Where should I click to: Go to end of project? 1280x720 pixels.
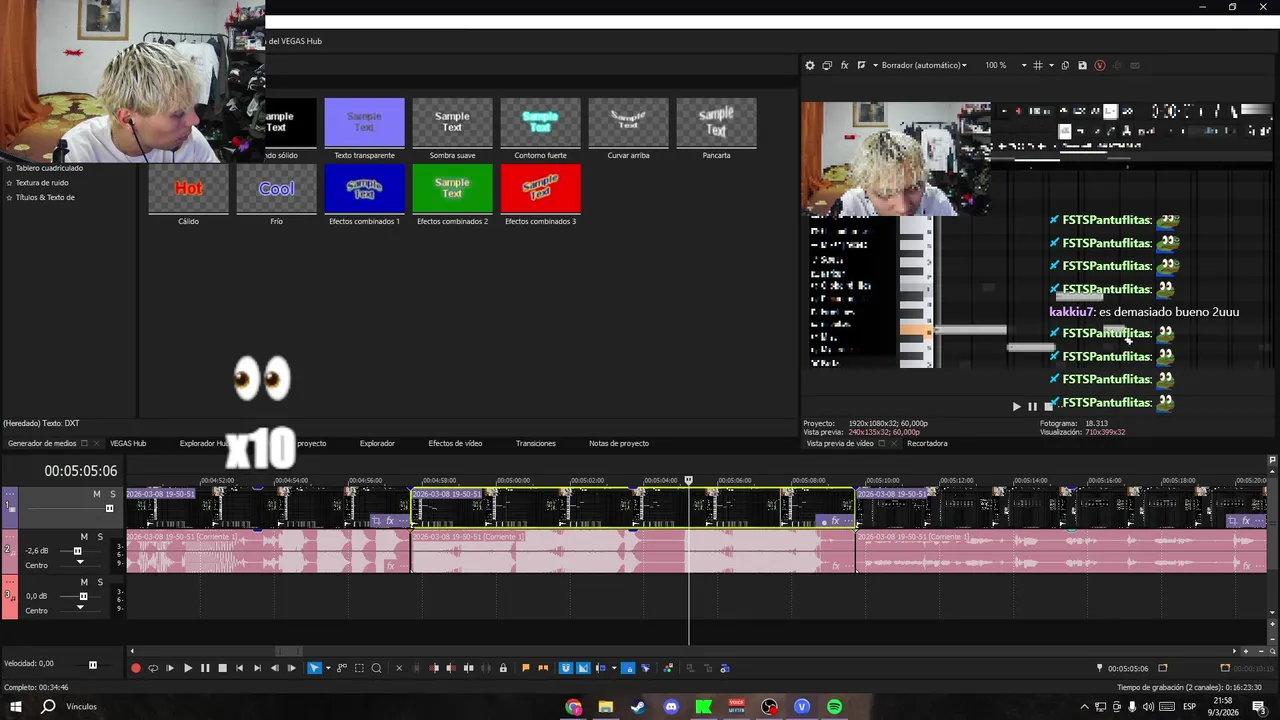[x=257, y=668]
